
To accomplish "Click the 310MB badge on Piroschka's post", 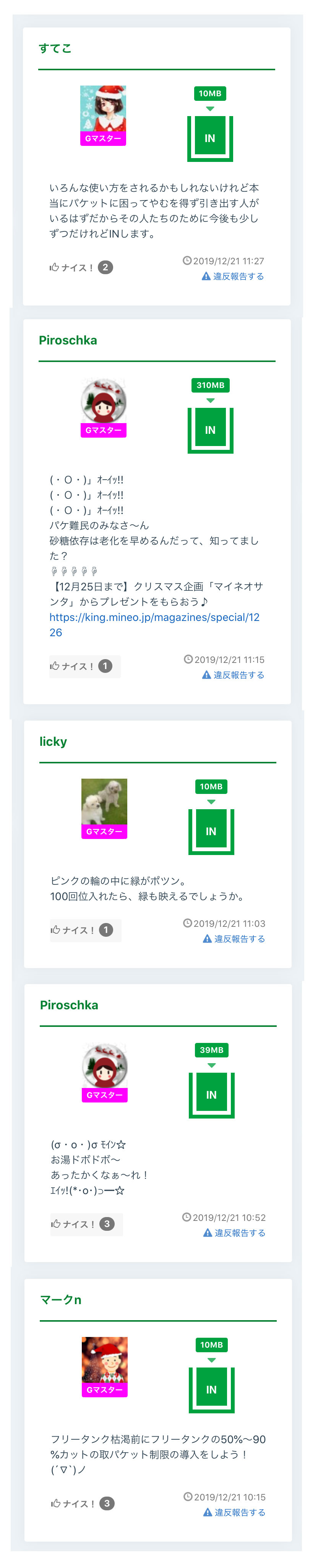I will point(210,385).
